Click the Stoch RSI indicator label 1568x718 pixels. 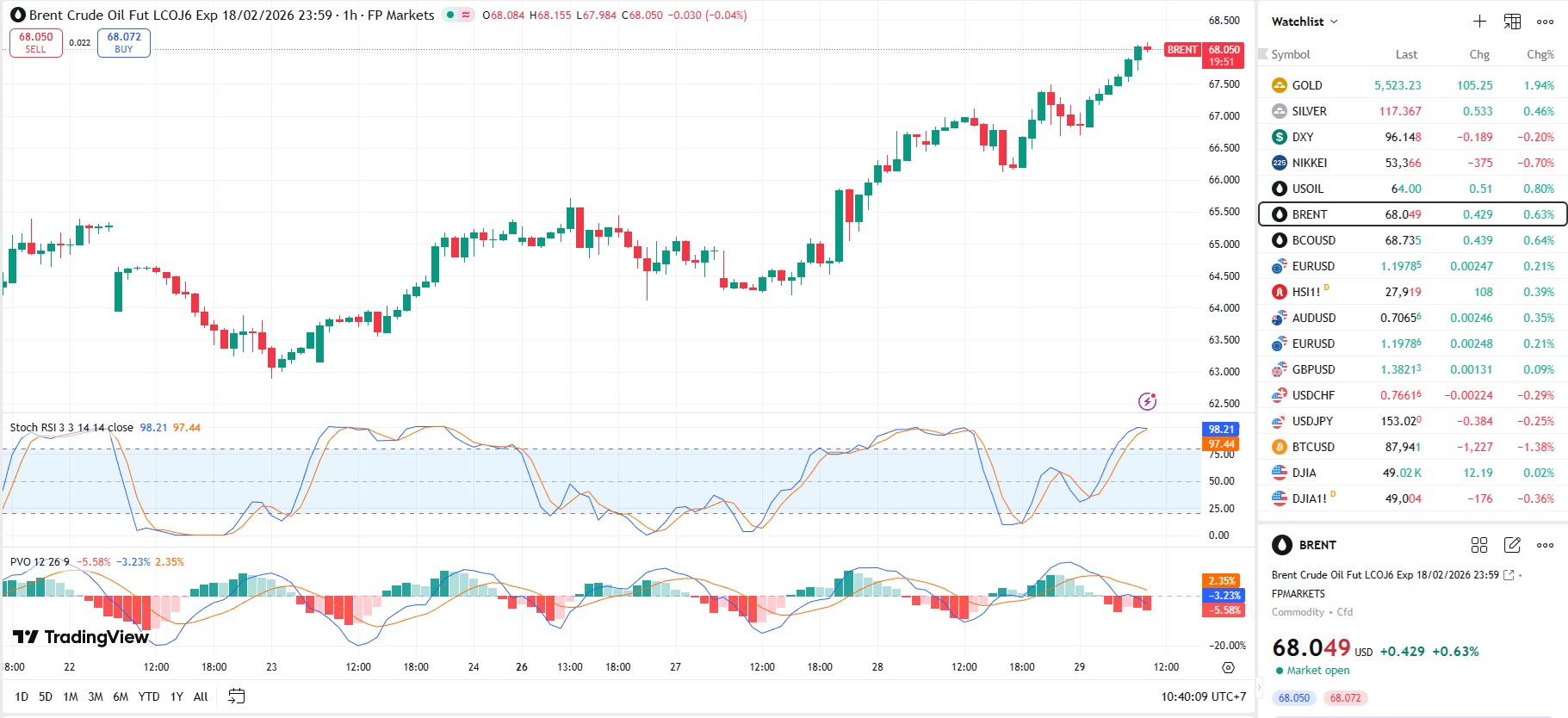coord(71,427)
